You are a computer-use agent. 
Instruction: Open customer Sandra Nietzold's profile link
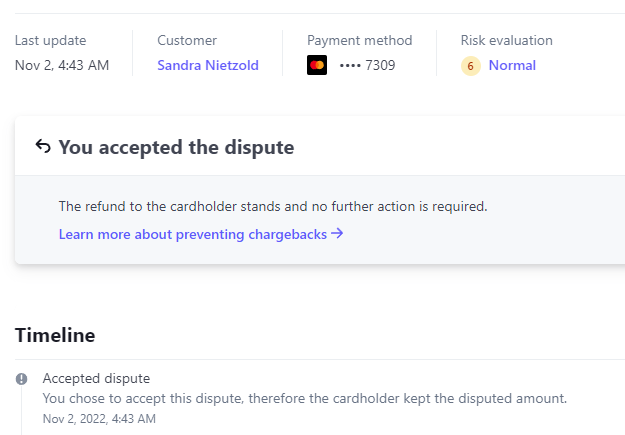(x=207, y=66)
